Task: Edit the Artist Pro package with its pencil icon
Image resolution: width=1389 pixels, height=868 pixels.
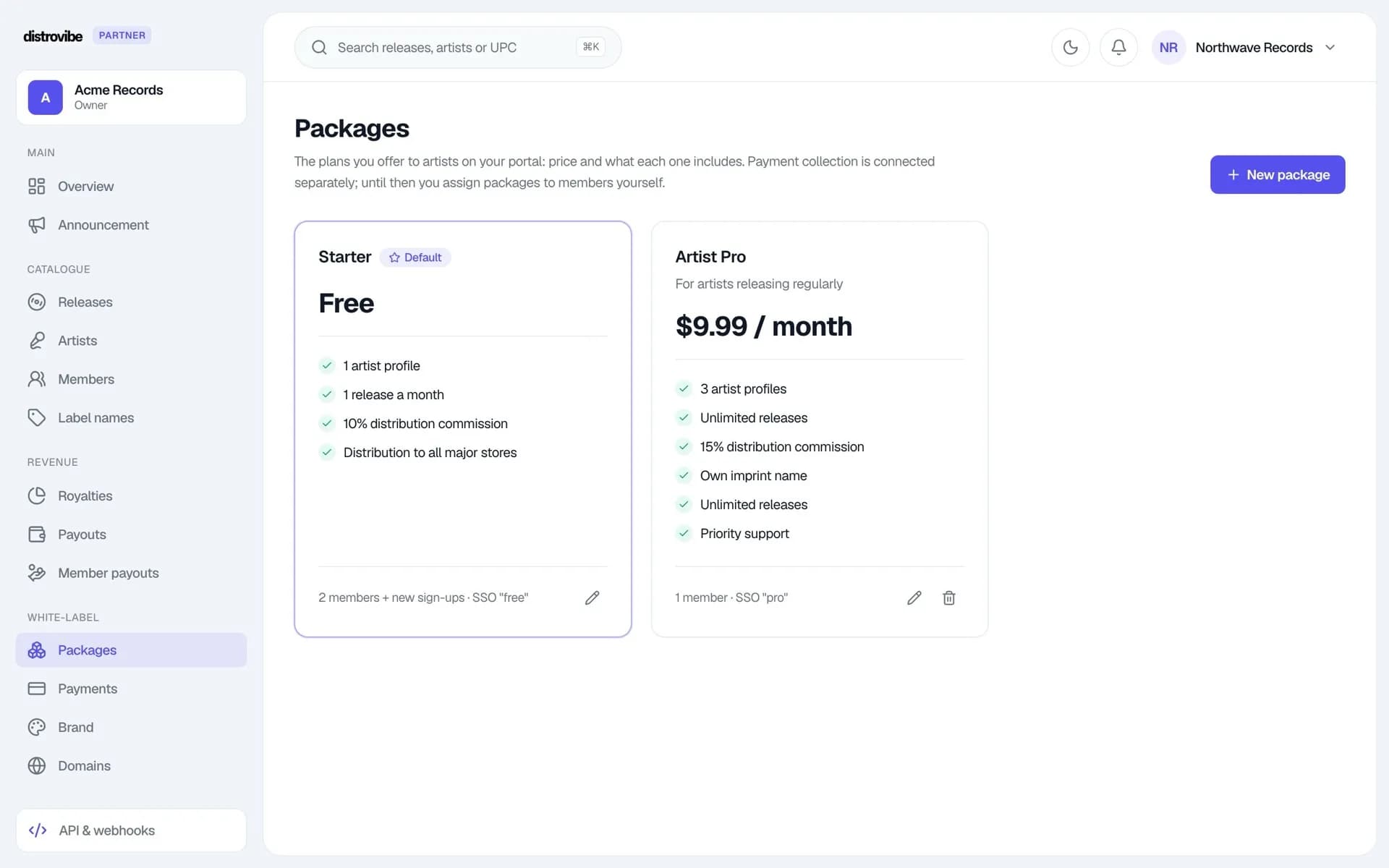Action: tap(914, 597)
